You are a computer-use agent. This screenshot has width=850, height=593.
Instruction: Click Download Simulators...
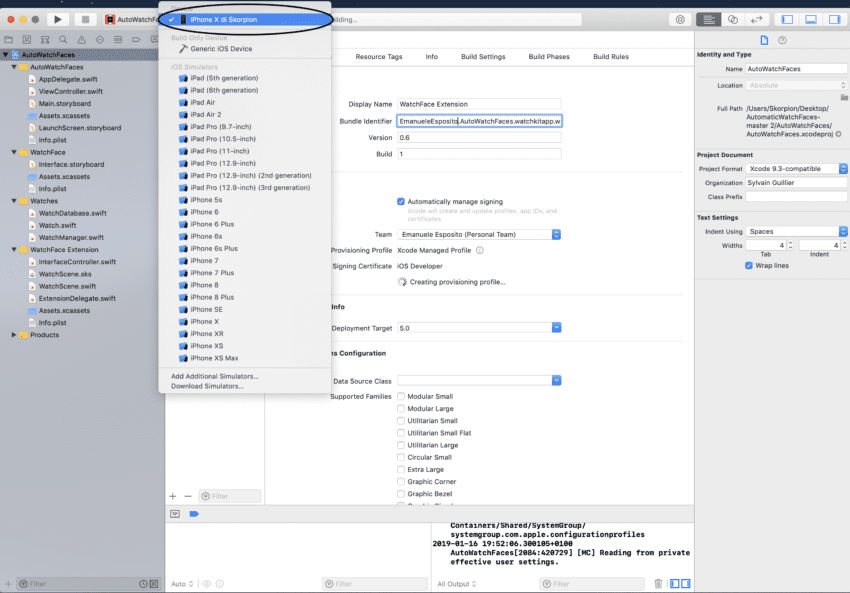pyautogui.click(x=207, y=386)
